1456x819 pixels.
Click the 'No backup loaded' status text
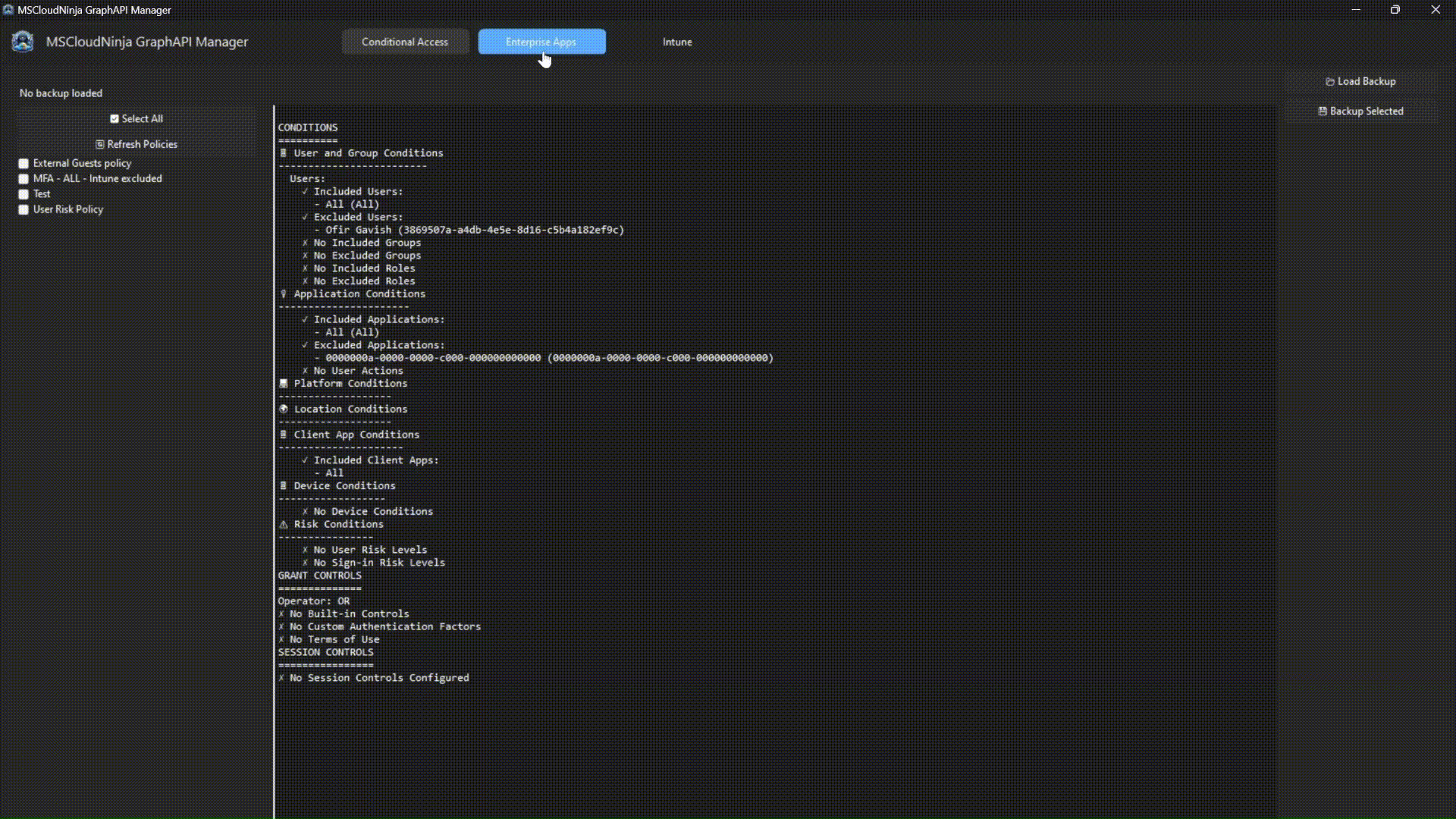point(61,93)
